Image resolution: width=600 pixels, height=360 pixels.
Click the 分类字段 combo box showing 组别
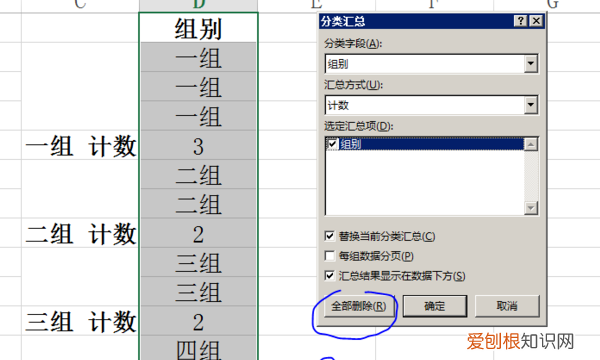pyautogui.click(x=432, y=64)
